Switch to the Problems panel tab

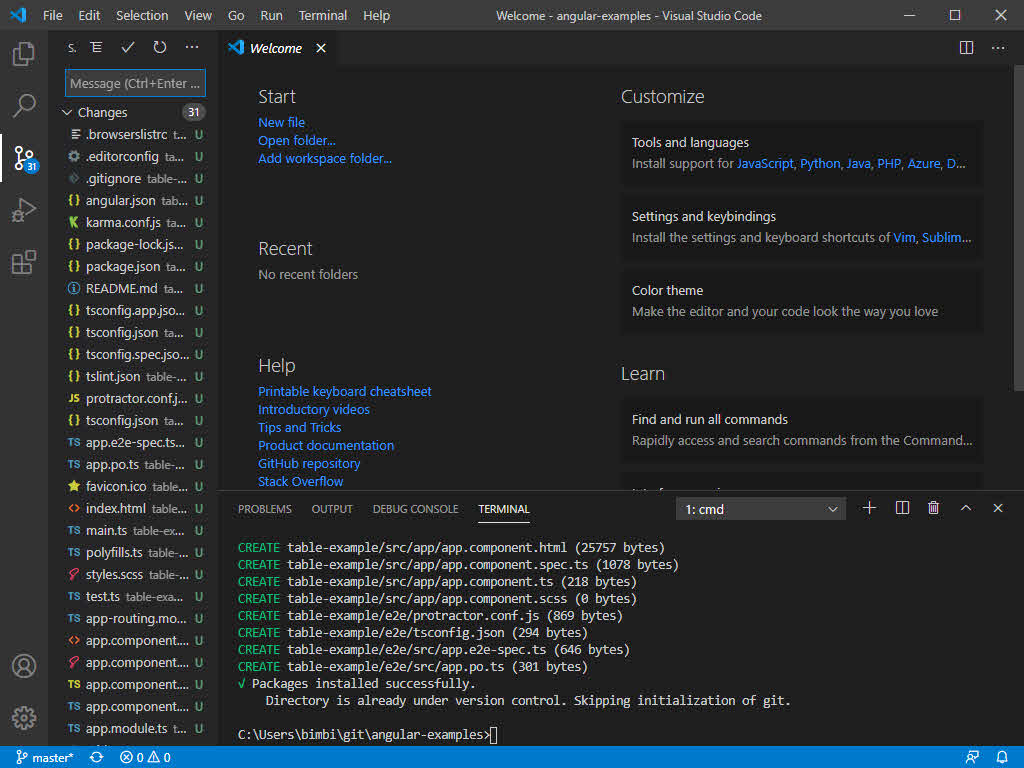(x=265, y=509)
